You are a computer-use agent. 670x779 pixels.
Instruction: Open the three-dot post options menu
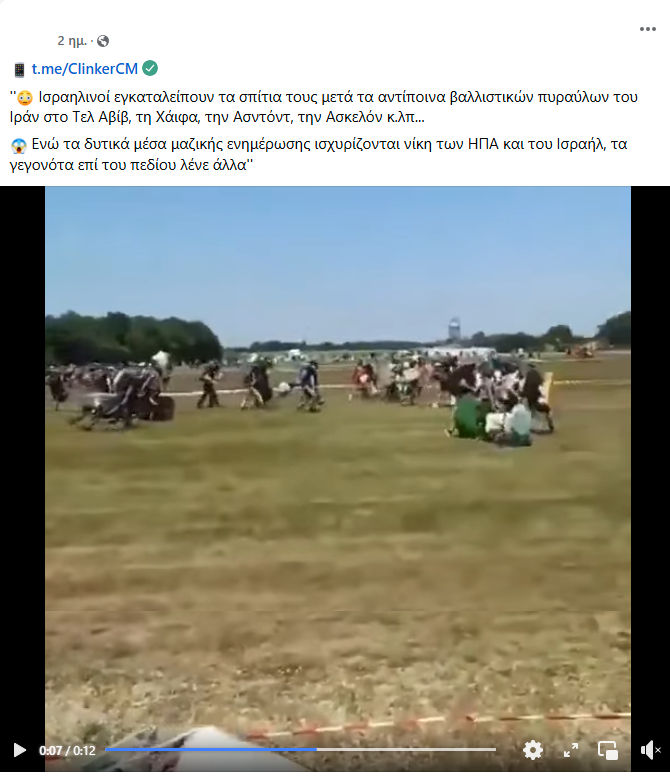[648, 29]
